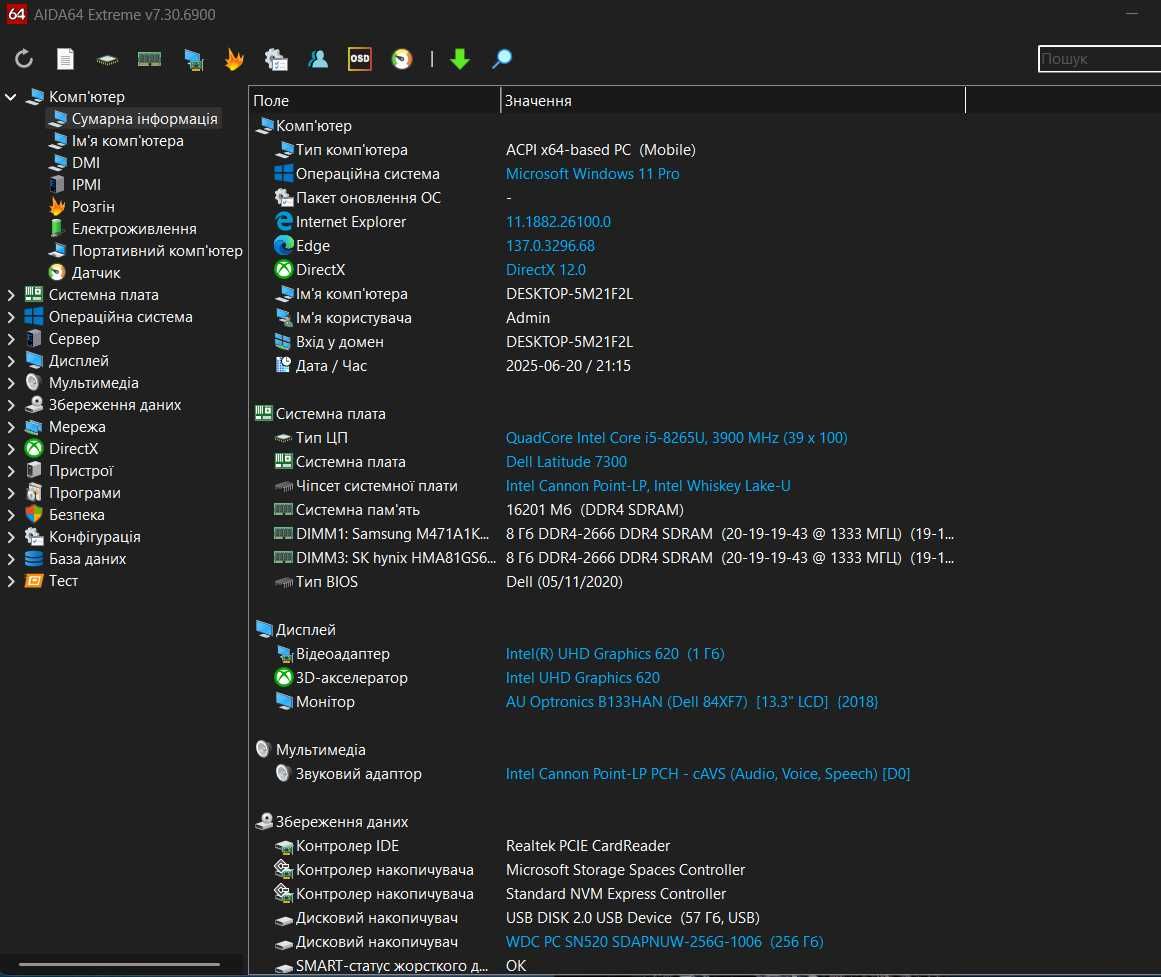The height and width of the screenshot is (977, 1161).
Task: Open the Report document icon
Action: (x=65, y=59)
